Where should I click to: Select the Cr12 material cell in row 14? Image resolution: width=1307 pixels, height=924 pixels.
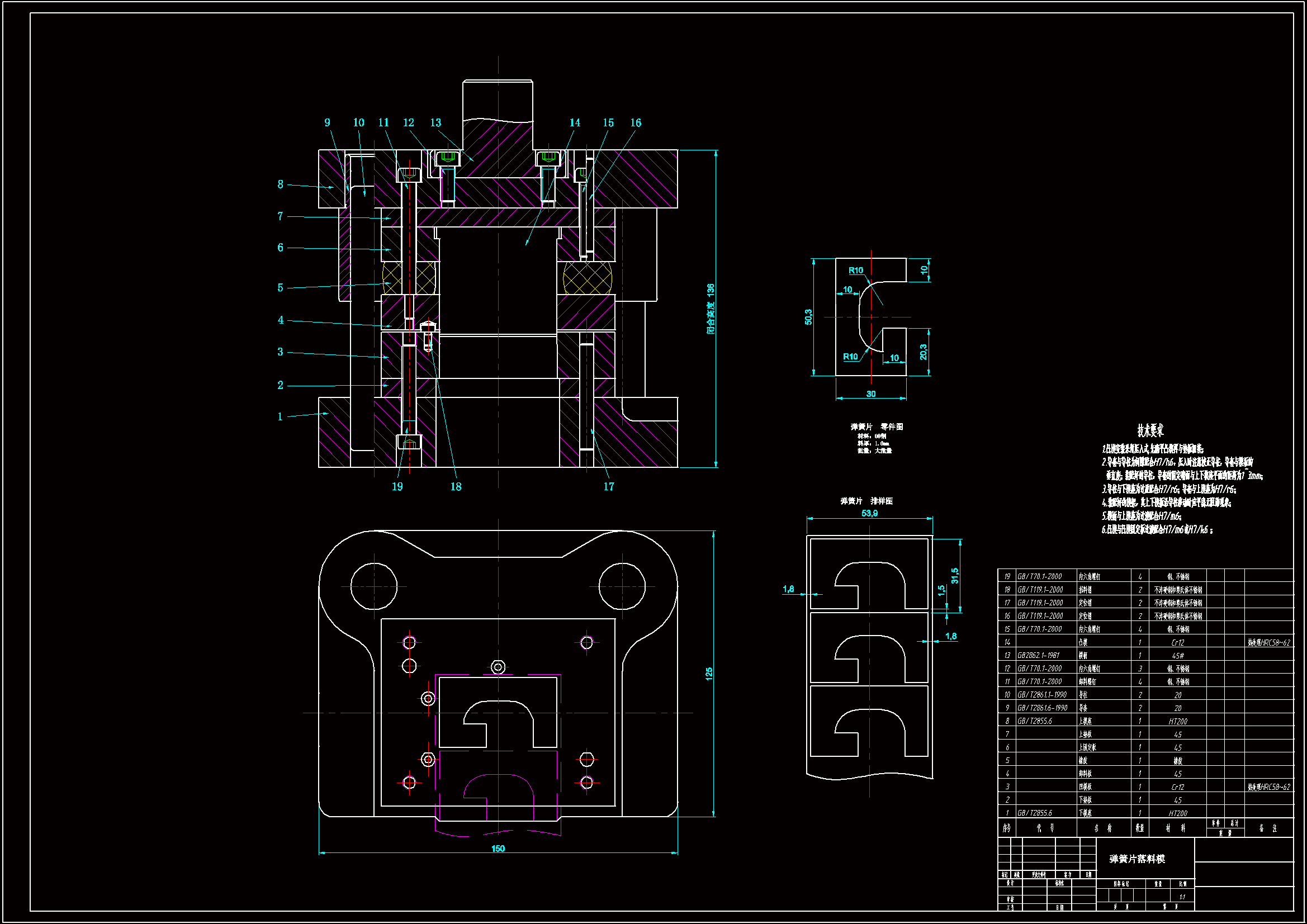click(1177, 642)
